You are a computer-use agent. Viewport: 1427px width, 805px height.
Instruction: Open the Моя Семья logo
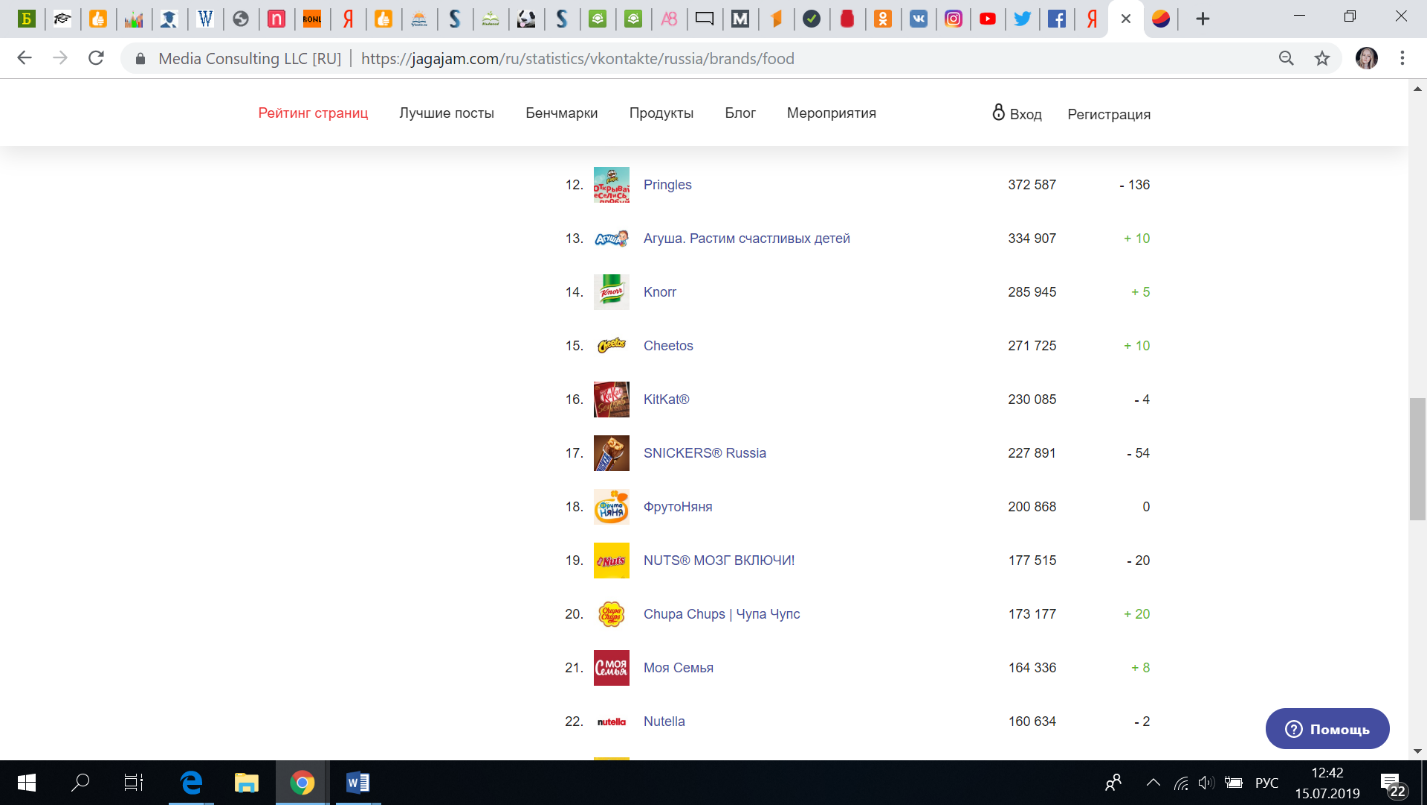click(x=611, y=668)
